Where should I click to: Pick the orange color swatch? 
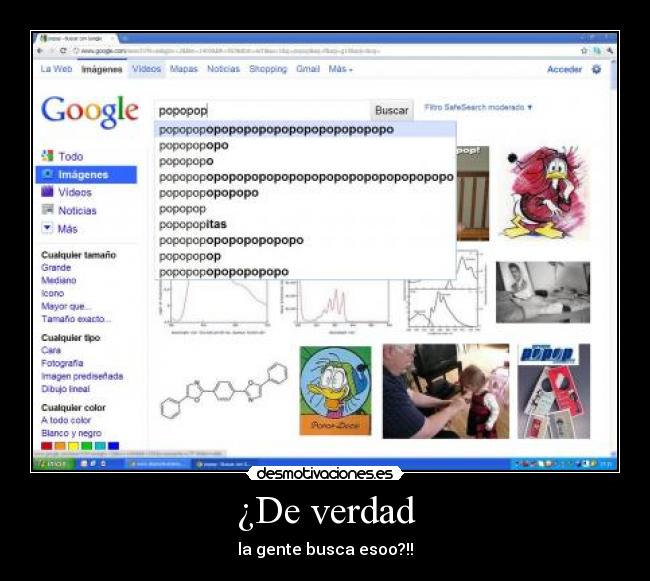click(x=60, y=446)
